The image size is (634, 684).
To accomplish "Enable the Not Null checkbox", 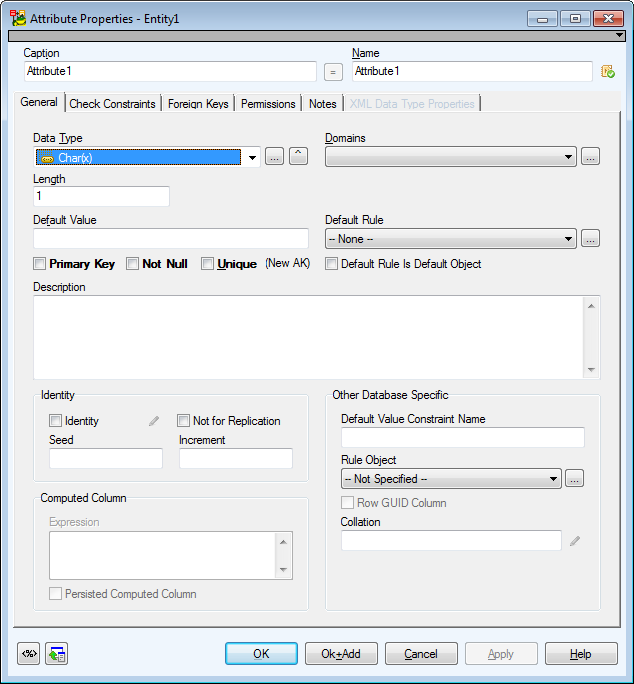I will tap(132, 263).
